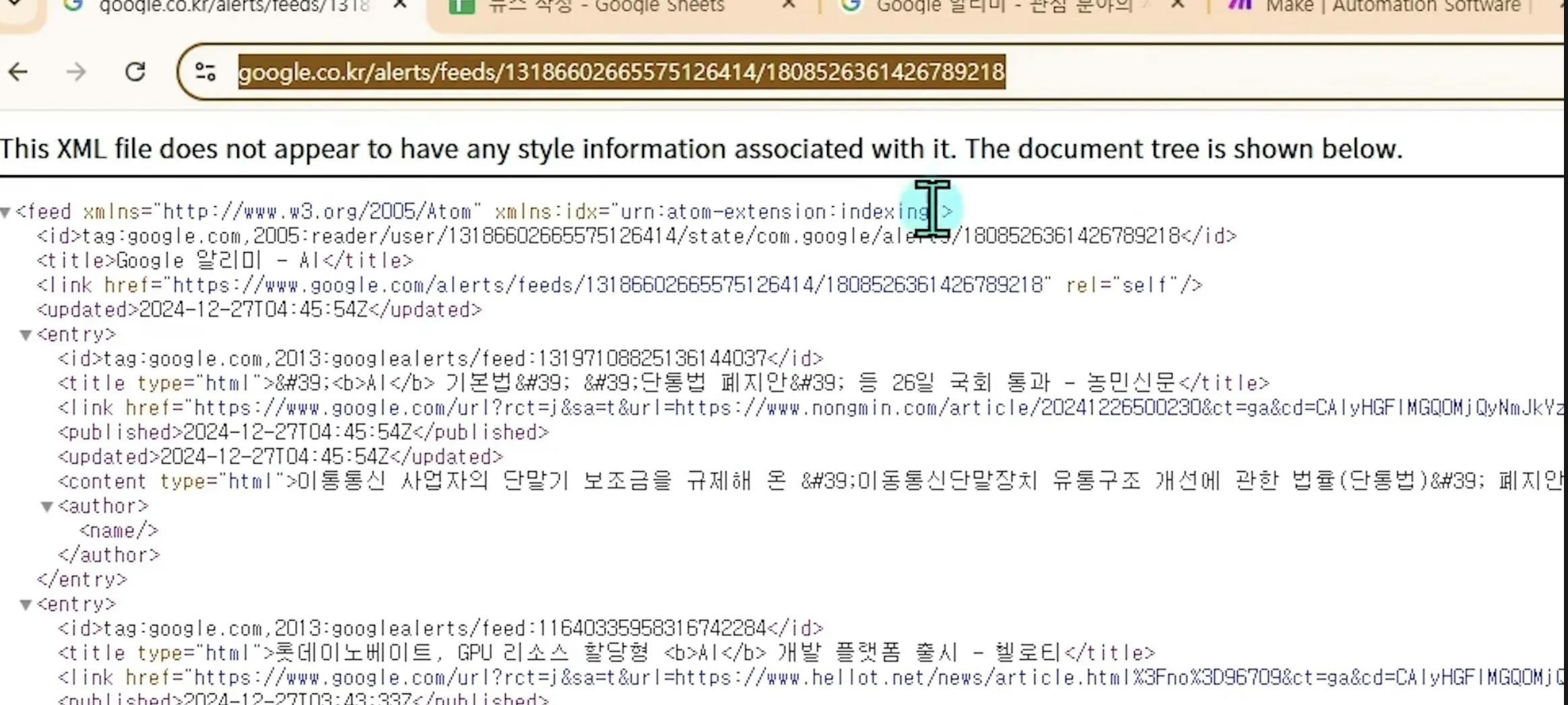Image resolution: width=1568 pixels, height=705 pixels.
Task: Collapse the author node in first entry
Action: pyautogui.click(x=47, y=507)
